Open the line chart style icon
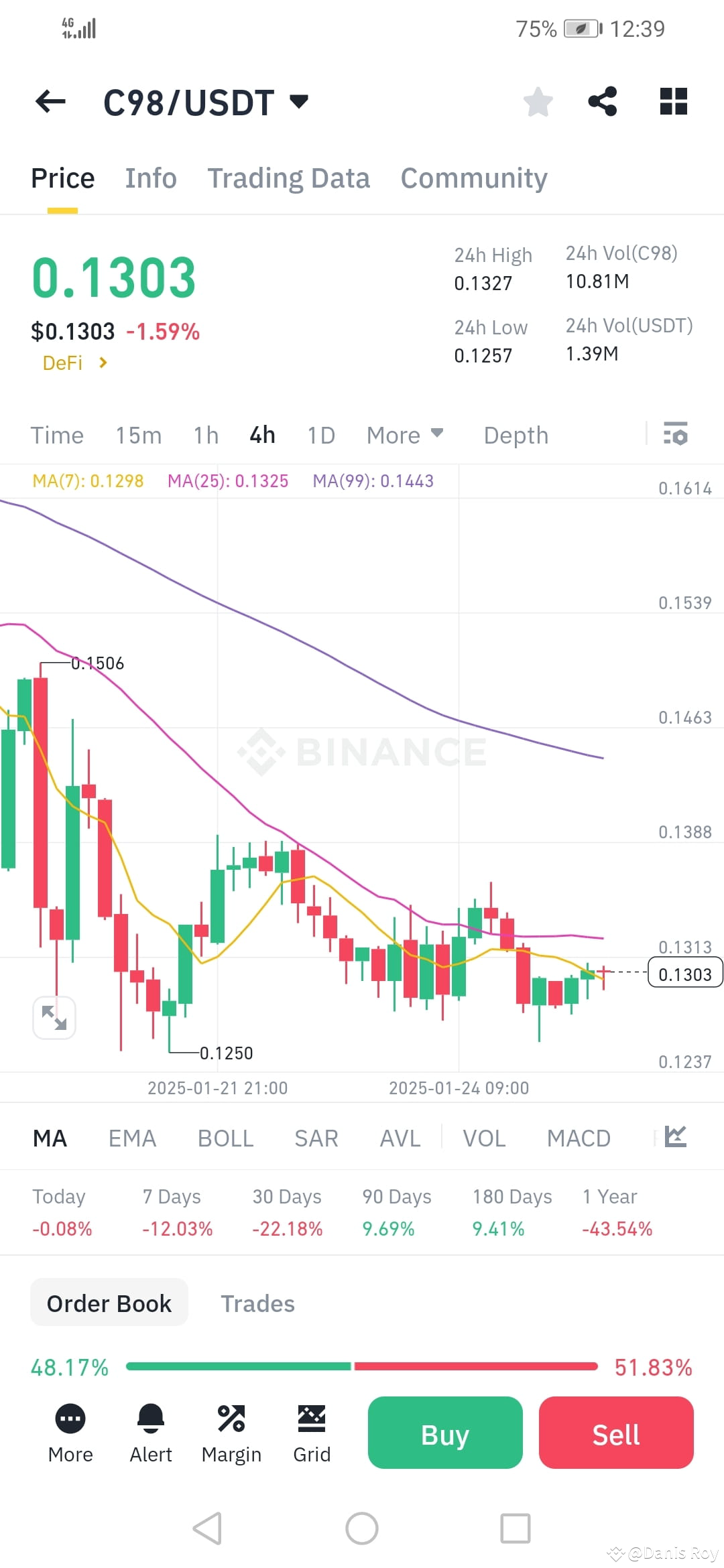Image resolution: width=724 pixels, height=1568 pixels. coord(676,1135)
